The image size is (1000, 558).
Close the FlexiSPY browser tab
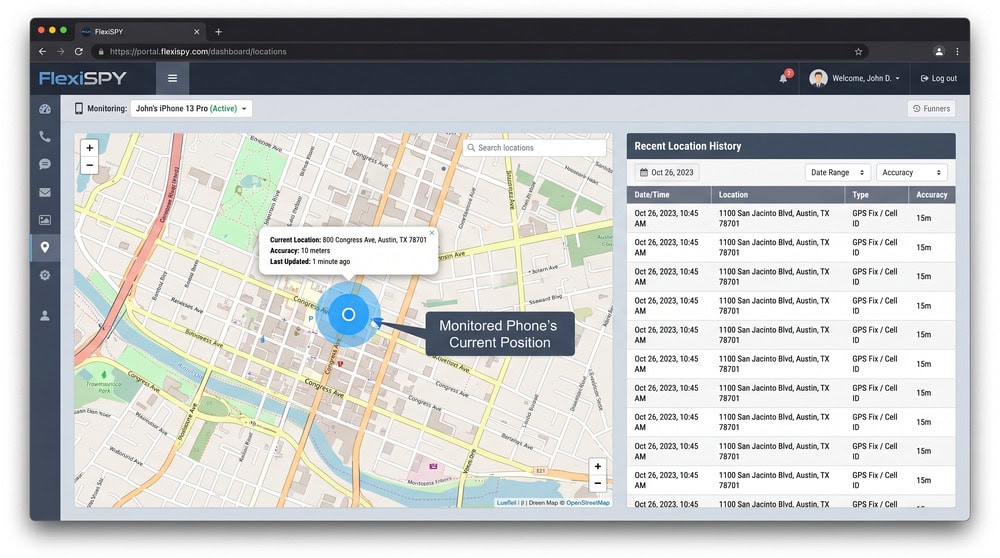pos(196,31)
